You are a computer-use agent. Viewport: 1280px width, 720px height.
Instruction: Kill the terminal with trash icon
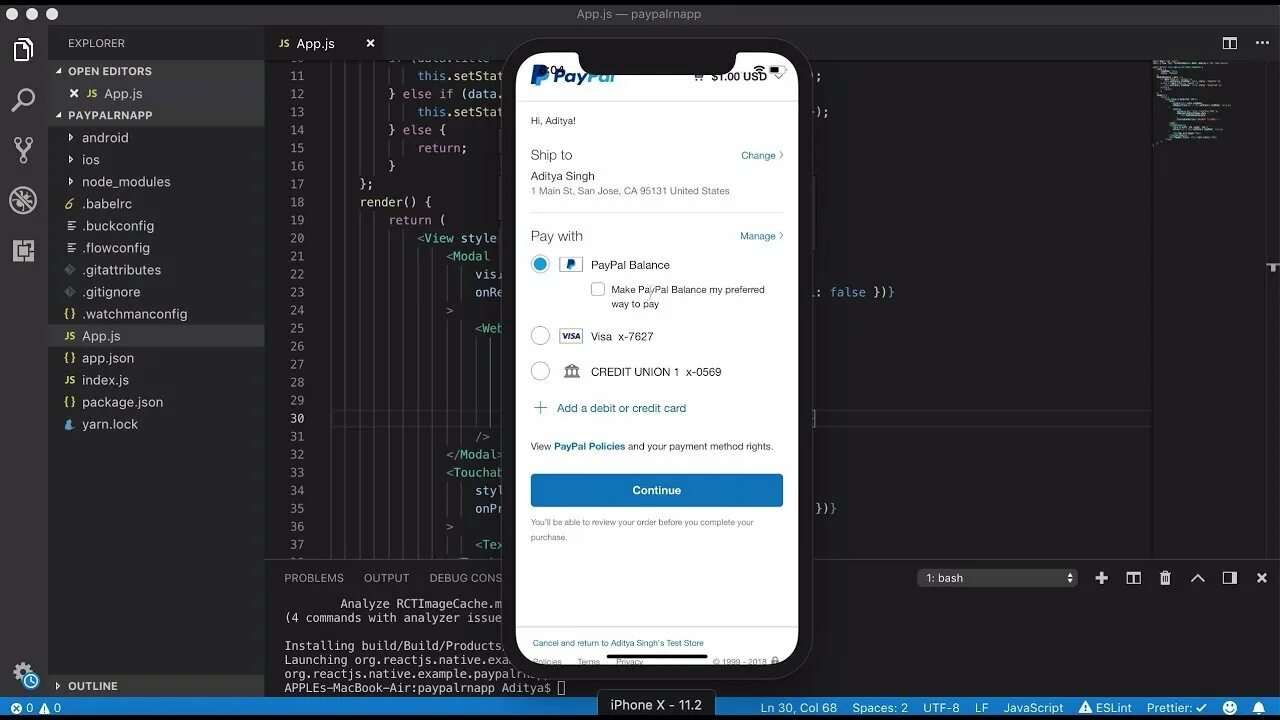click(x=1165, y=578)
